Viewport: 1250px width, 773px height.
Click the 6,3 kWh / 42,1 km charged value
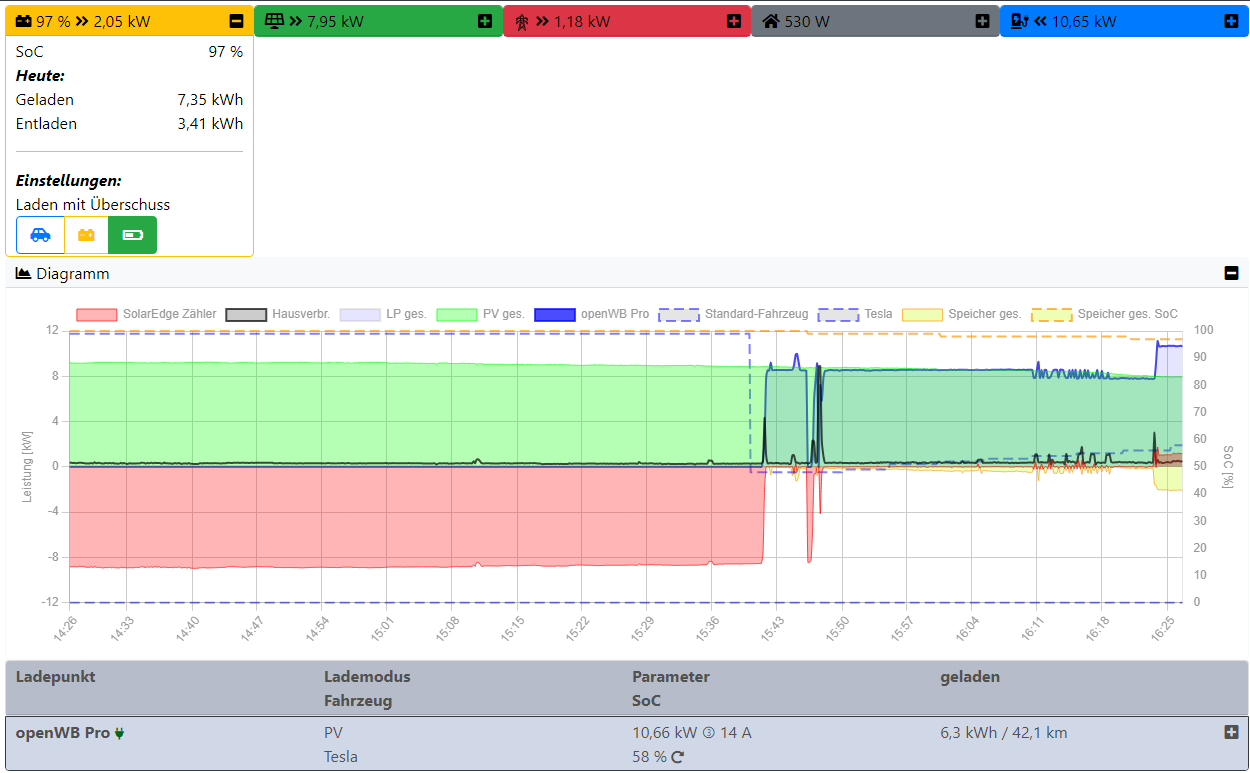coord(1004,733)
